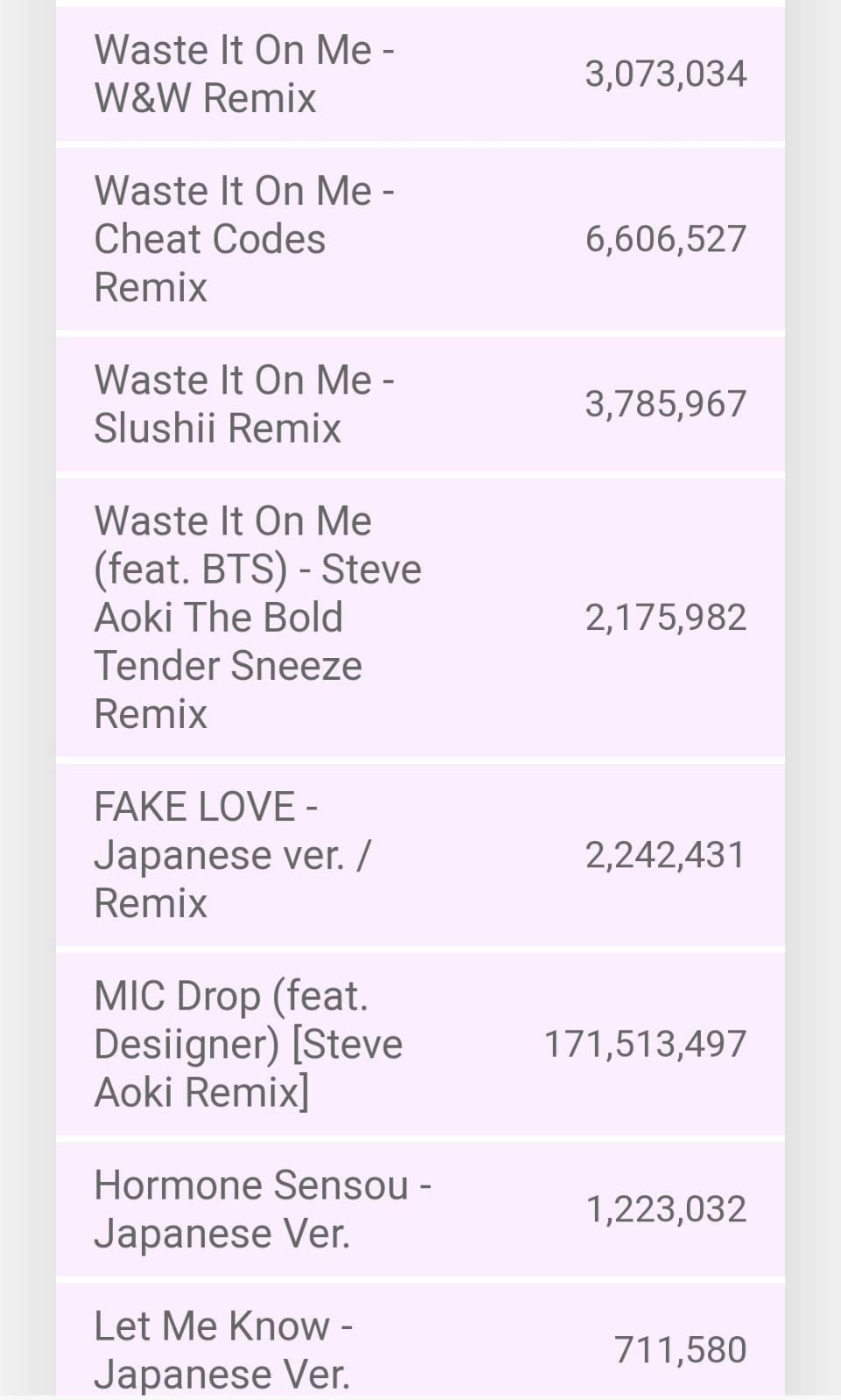841x1400 pixels.
Task: Select the Let Me Know - Japanese Ver. title
Action: [223, 1350]
